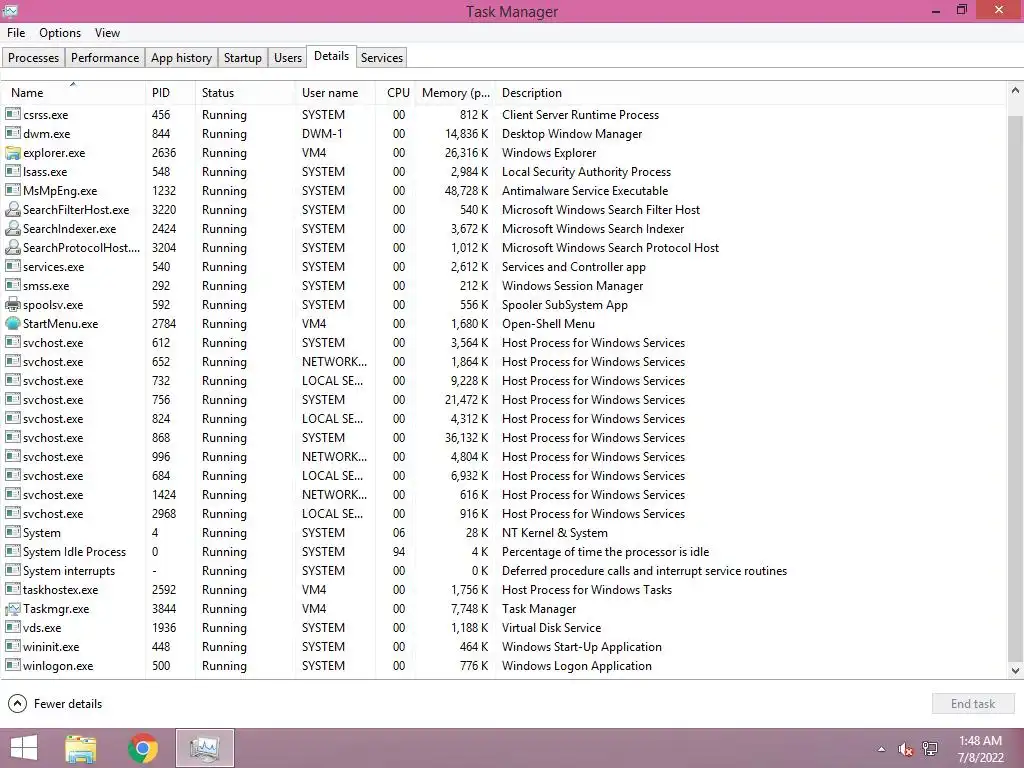Click the SearchProtocolHost process icon
This screenshot has width=1024, height=768.
click(12, 248)
